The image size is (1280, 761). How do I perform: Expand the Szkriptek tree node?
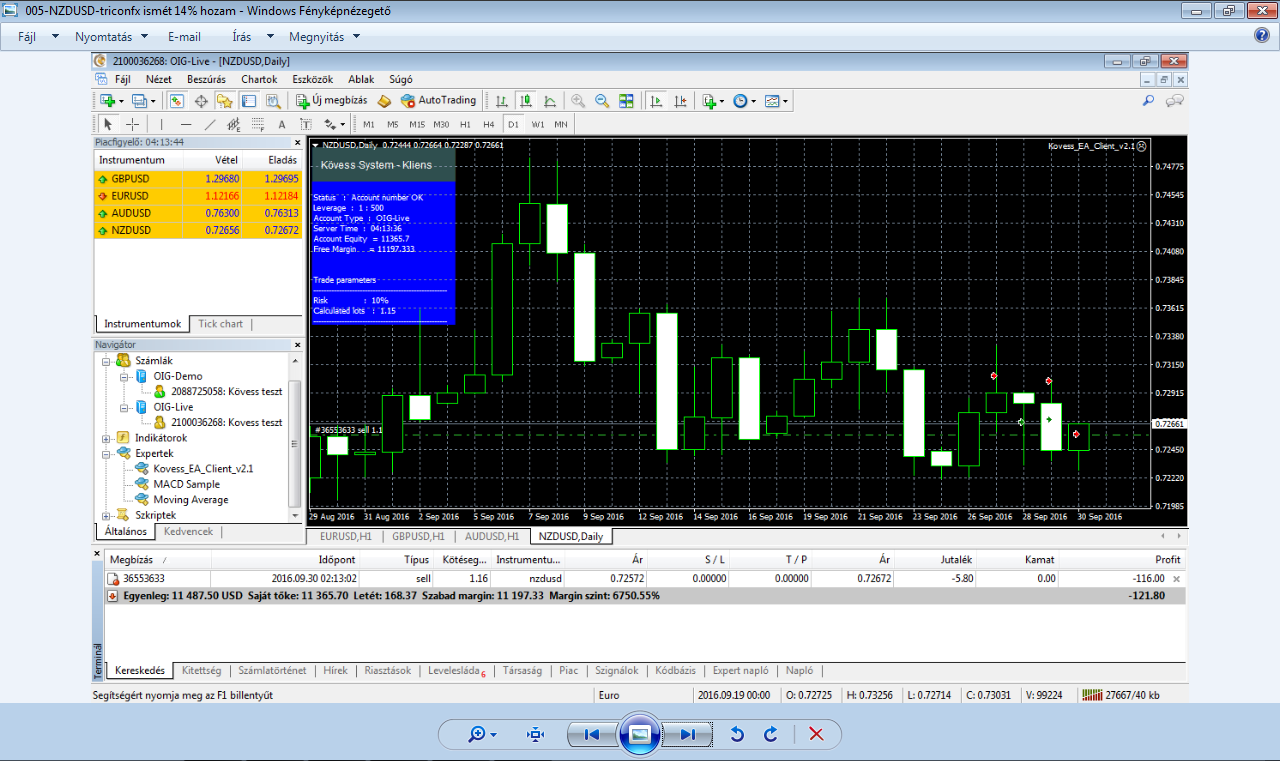click(107, 515)
